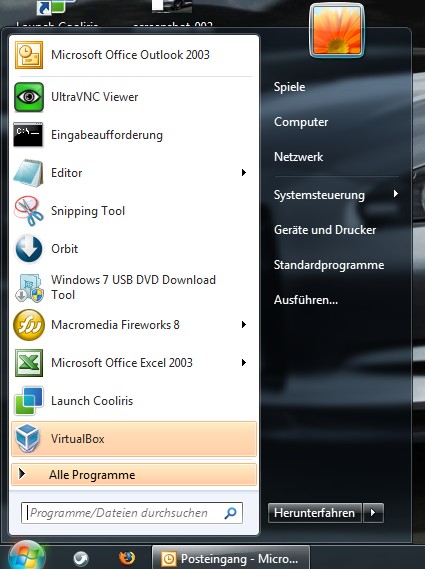Click the user account flower picture
Screen dimensions: 425x569
click(x=337, y=30)
